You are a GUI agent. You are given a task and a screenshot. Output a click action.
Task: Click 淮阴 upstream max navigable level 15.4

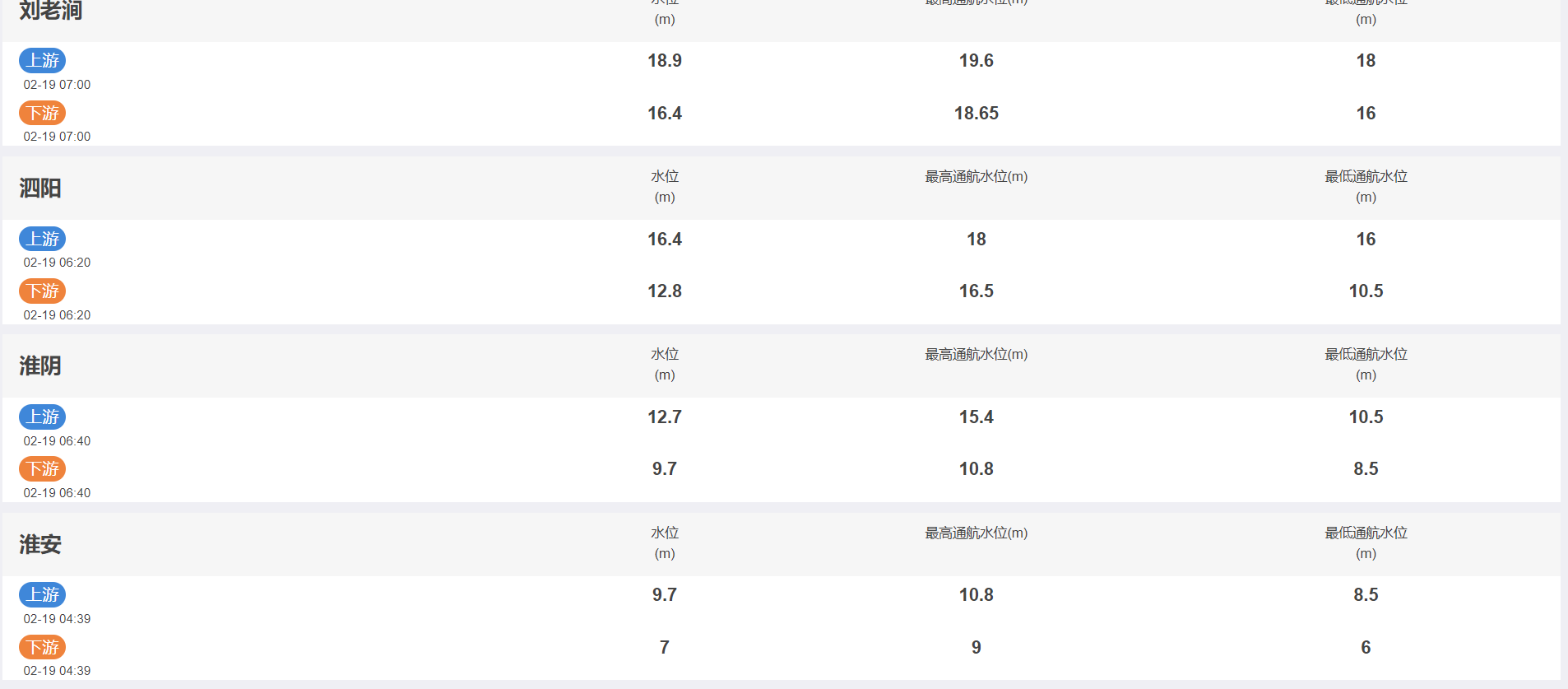[977, 417]
